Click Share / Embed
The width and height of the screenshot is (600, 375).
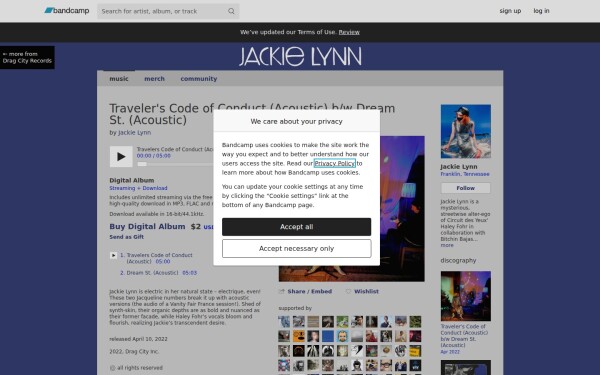coord(306,292)
